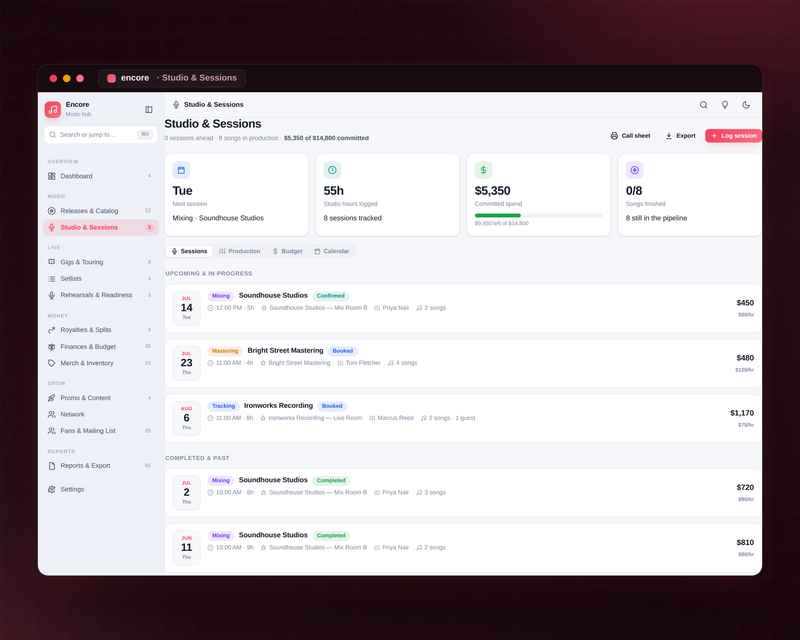Click the $810 cost on Jun 11 session
800x640 pixels.
tap(745, 543)
